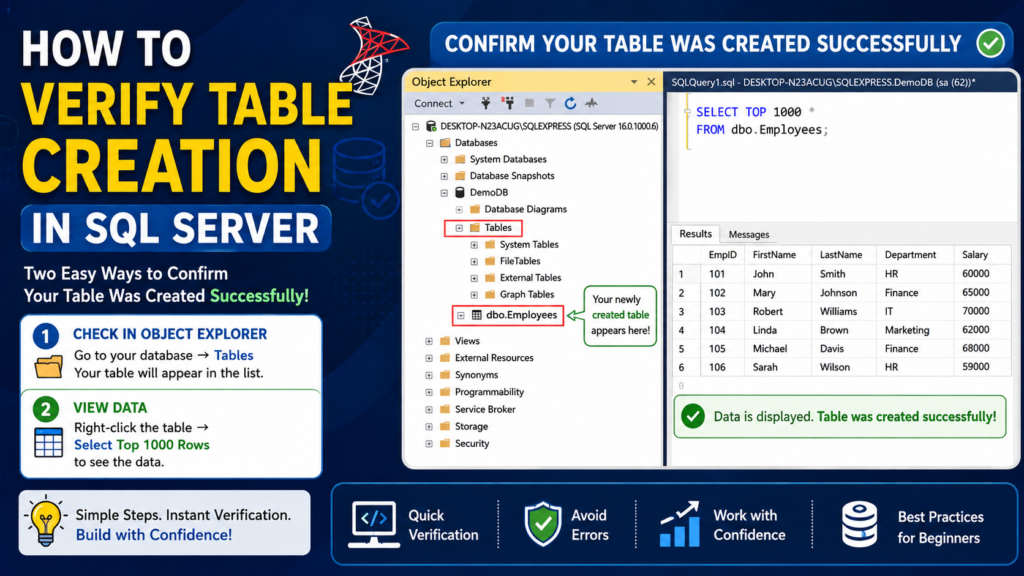Screen dimensions: 1024x576
Task: Open the activity monitor pulse icon
Action: tap(592, 103)
